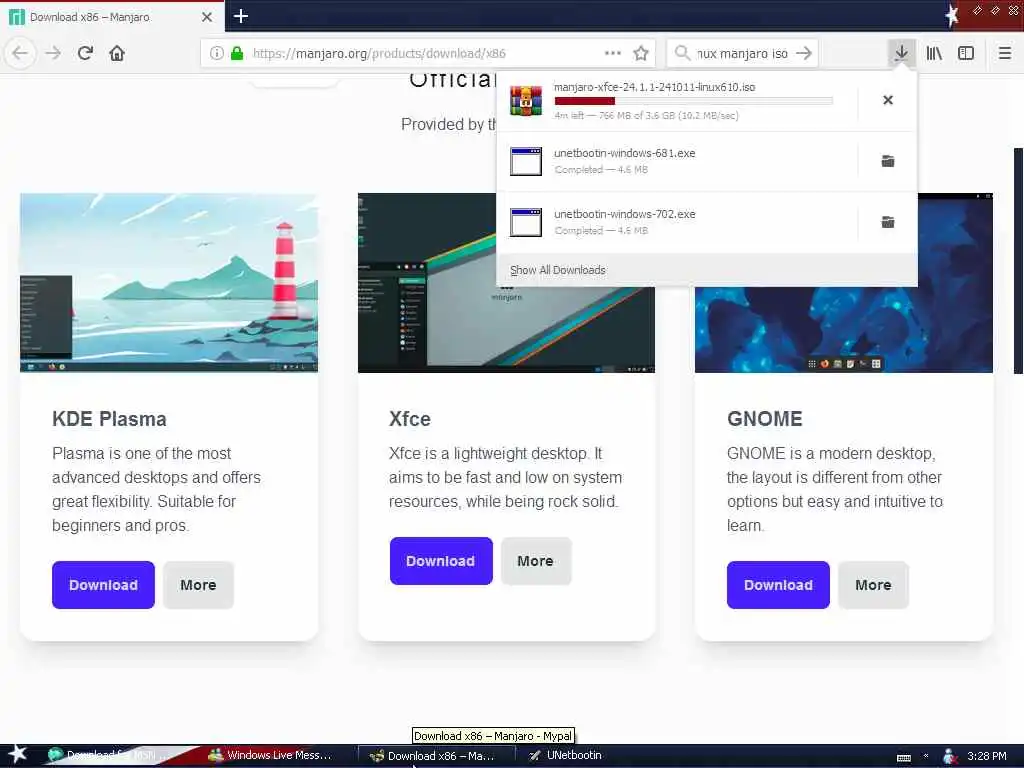Open folder for unetbootin-windows-702.exe
Image resolution: width=1024 pixels, height=768 pixels.
pos(888,222)
